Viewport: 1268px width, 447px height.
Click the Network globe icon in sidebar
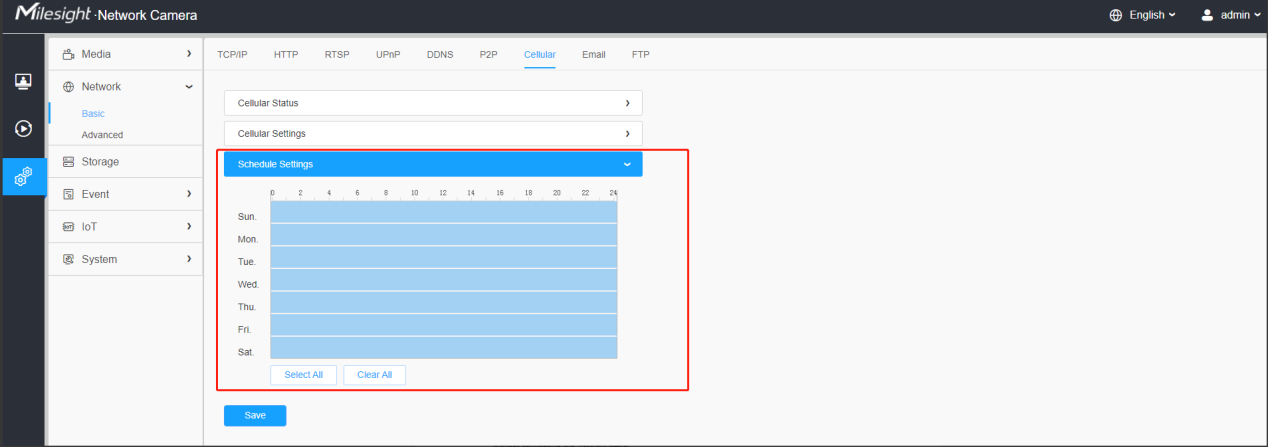69,87
